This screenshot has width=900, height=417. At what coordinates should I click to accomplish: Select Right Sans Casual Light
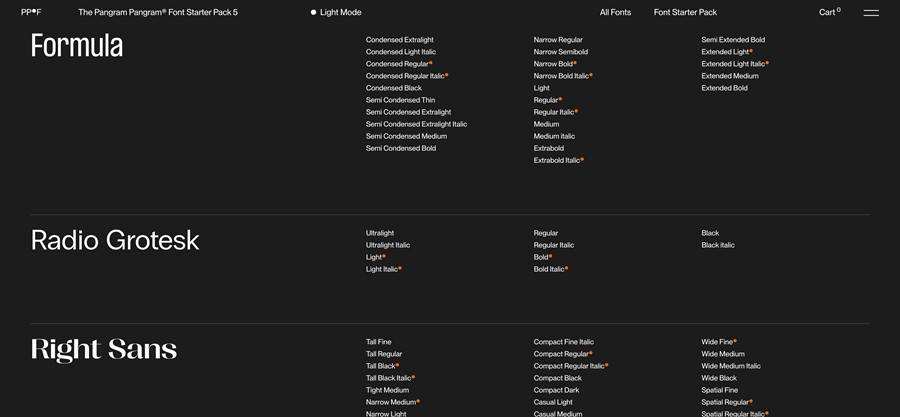(x=553, y=402)
